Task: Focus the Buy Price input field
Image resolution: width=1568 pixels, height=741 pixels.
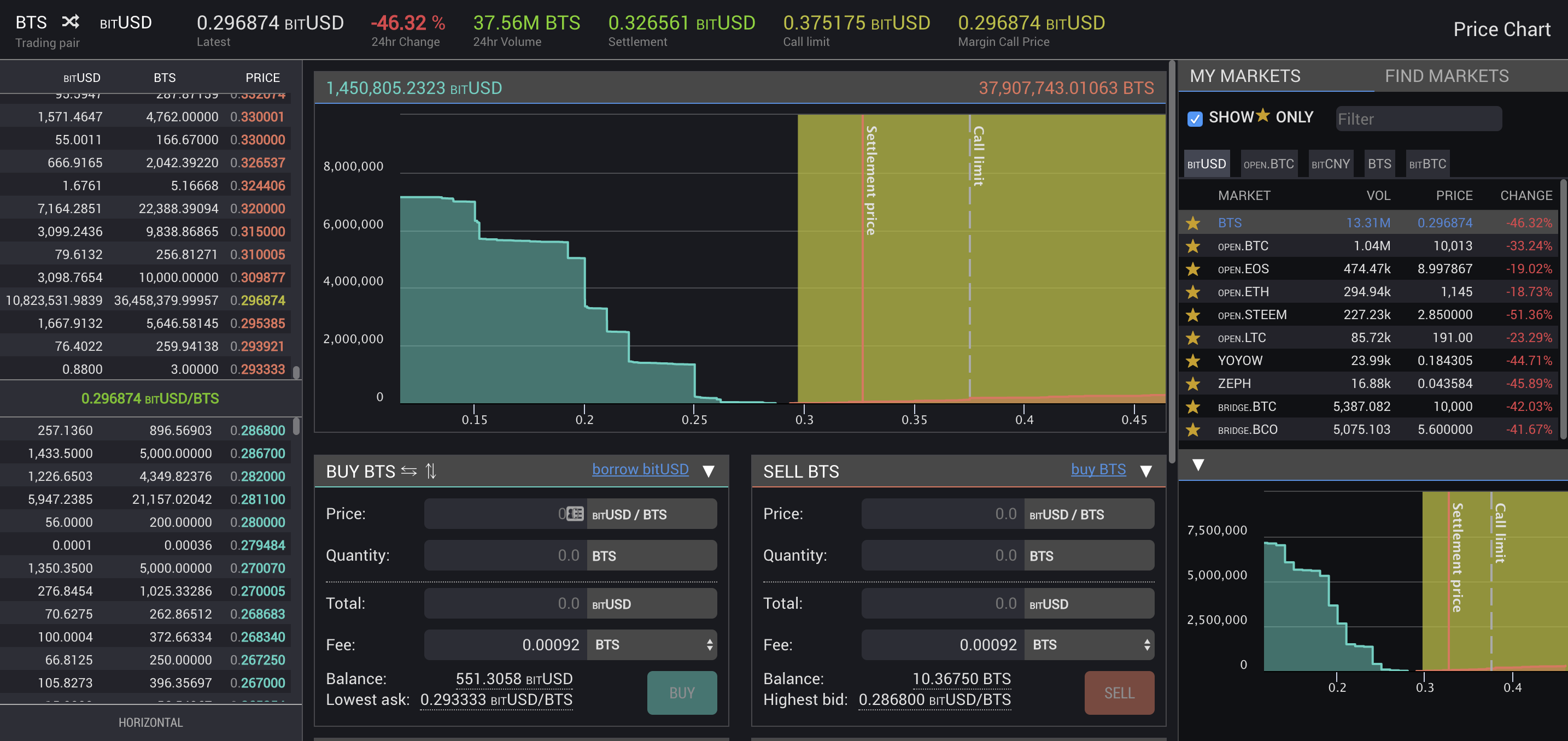Action: click(505, 514)
